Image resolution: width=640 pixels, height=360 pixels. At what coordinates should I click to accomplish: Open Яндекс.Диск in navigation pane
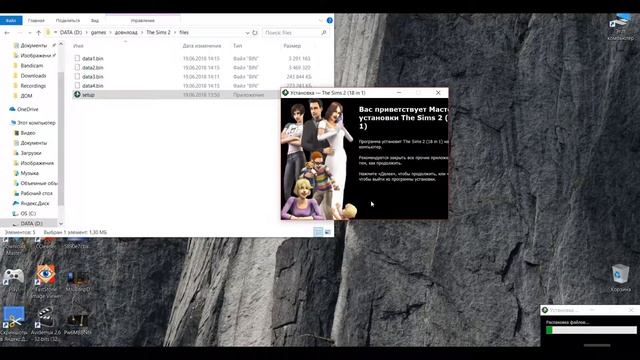click(x=35, y=203)
